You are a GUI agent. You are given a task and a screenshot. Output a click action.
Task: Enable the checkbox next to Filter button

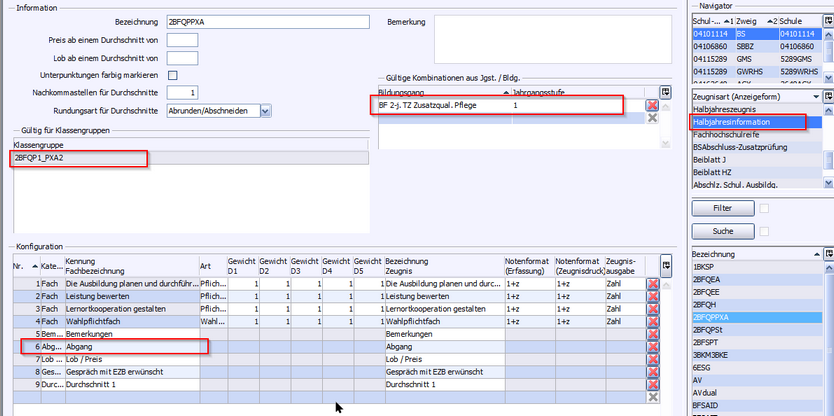[x=764, y=208]
